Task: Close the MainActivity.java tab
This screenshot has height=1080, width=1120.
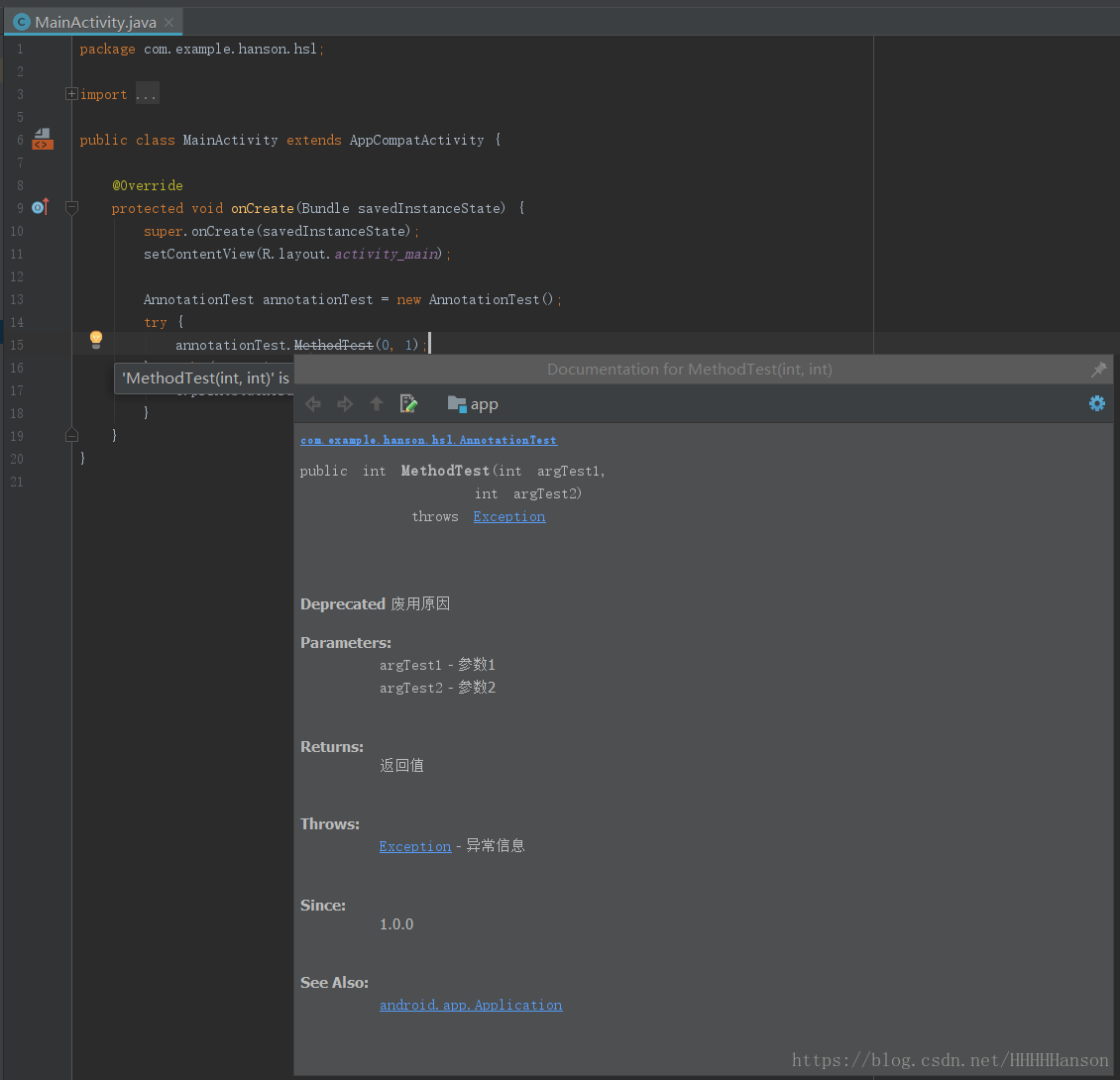Action: (x=168, y=22)
